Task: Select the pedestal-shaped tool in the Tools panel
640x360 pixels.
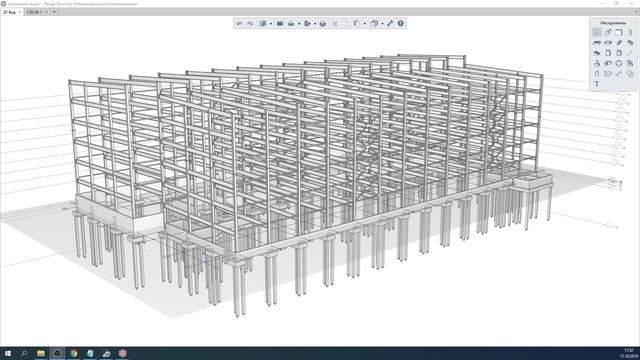Action: [597, 63]
